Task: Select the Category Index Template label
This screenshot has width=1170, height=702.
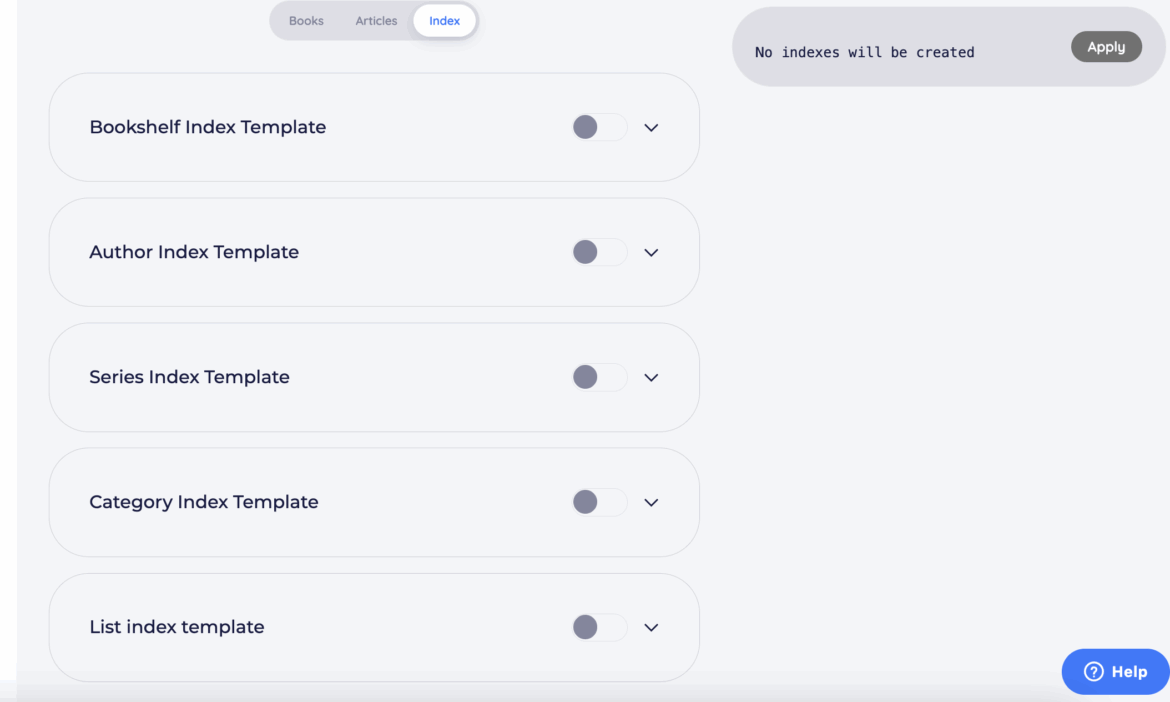Action: 203,502
